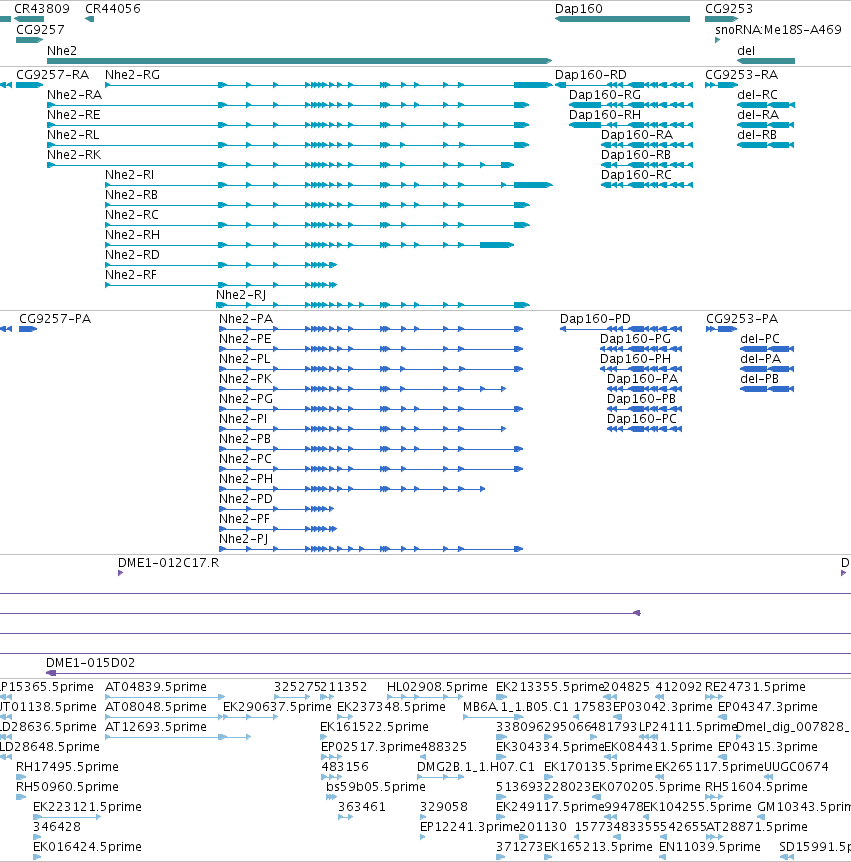Select the Nhe2-PH protein label
851x862 pixels.
pos(246,479)
